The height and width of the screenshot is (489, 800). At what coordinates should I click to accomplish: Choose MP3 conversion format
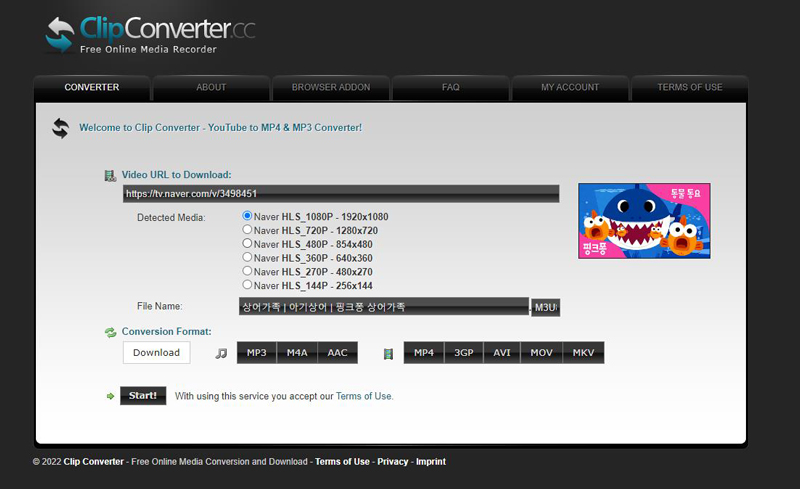point(257,353)
